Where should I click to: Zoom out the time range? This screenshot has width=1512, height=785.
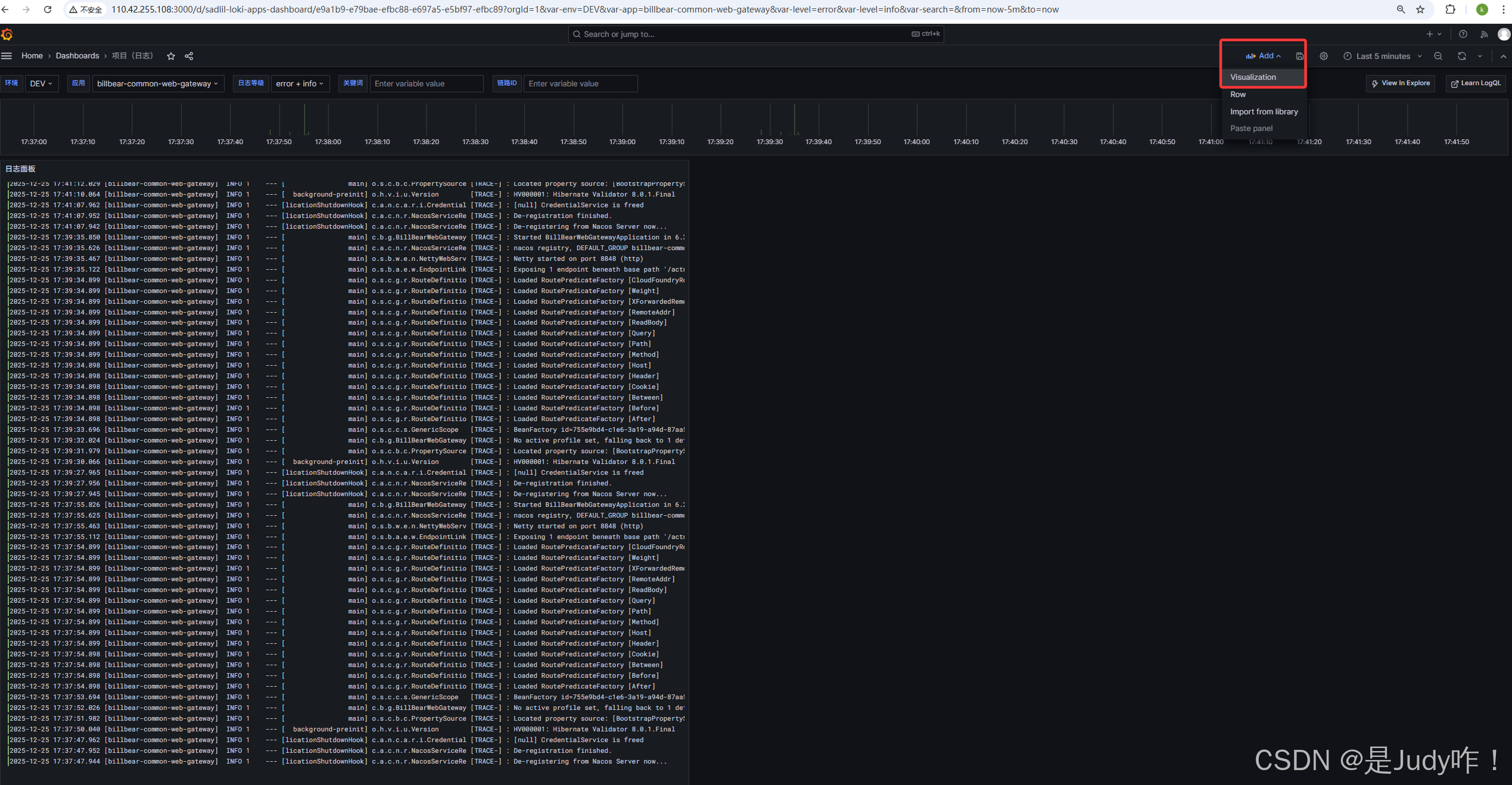(1438, 56)
